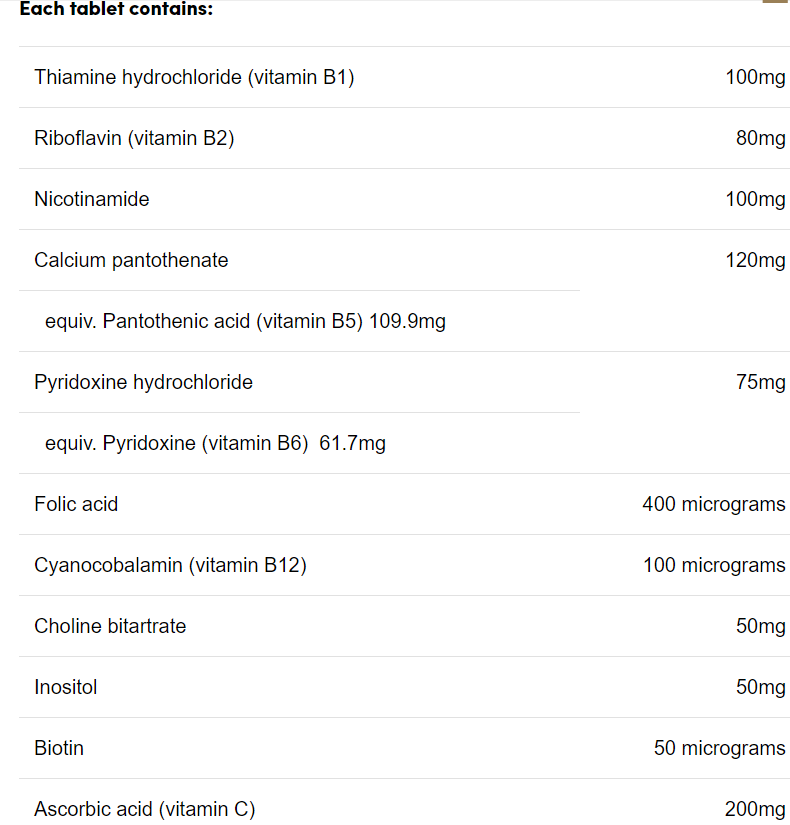Image resolution: width=790 pixels, height=825 pixels.
Task: Select the Cyanocobalamin (vitamin B12) label
Action: point(171,566)
